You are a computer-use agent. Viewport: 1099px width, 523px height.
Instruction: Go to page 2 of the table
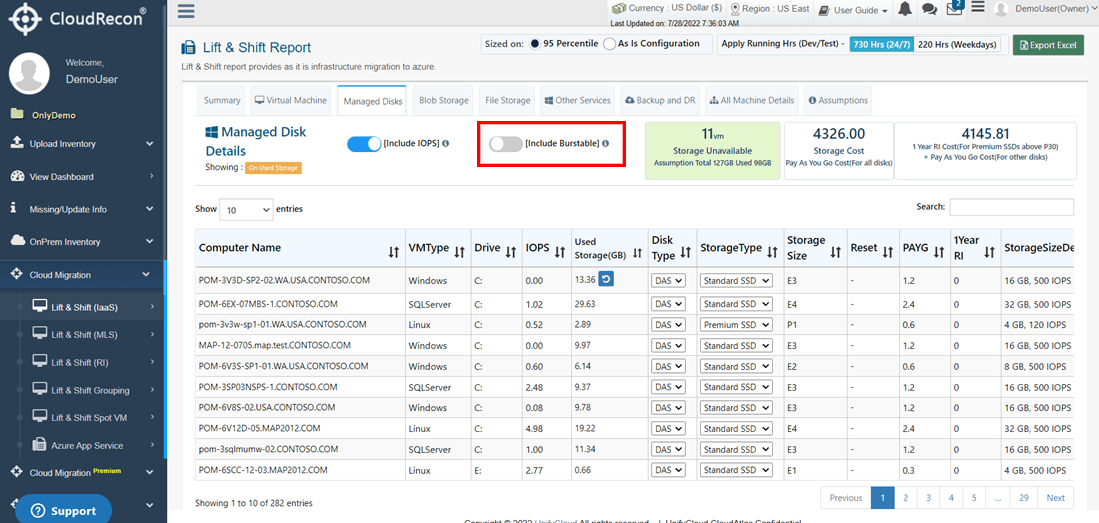pos(906,498)
